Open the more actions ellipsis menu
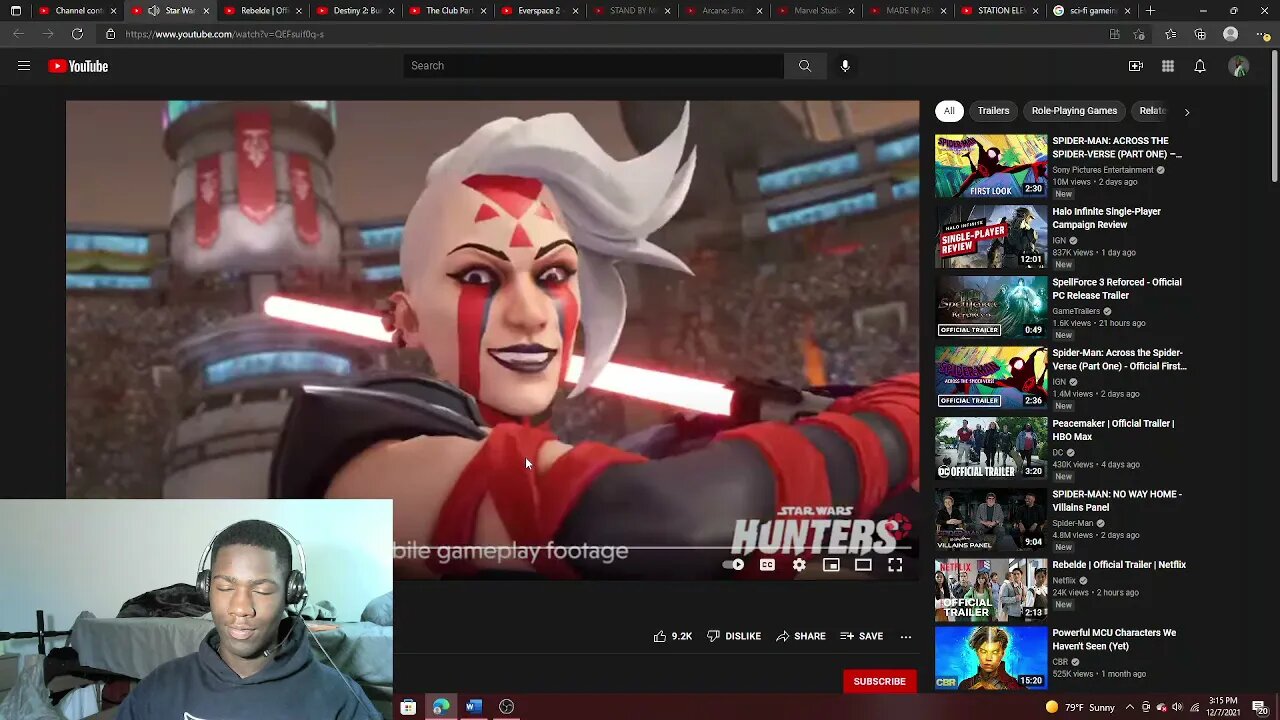The height and width of the screenshot is (720, 1280). (x=906, y=636)
